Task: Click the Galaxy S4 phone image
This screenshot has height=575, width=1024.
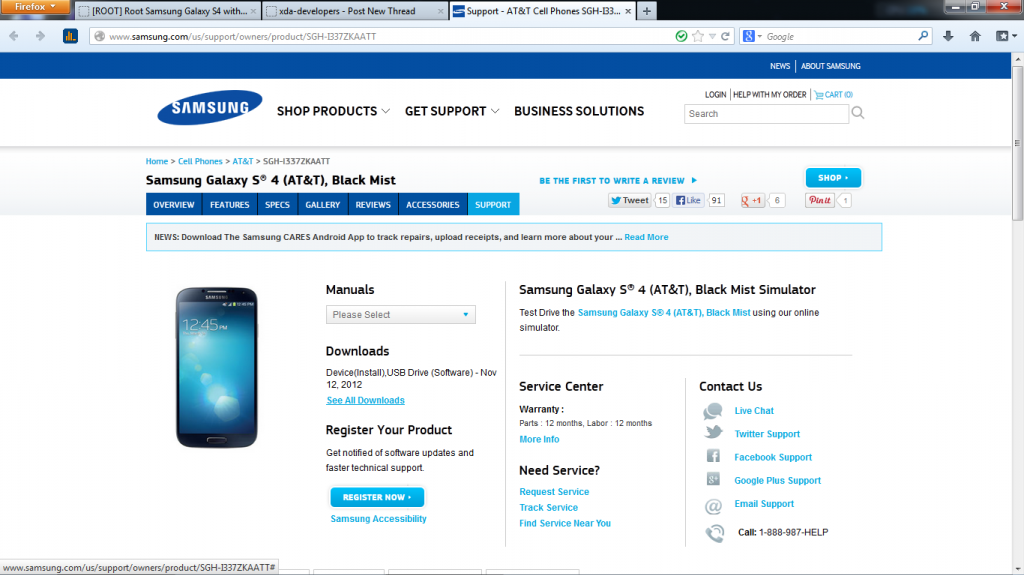Action: 217,368
